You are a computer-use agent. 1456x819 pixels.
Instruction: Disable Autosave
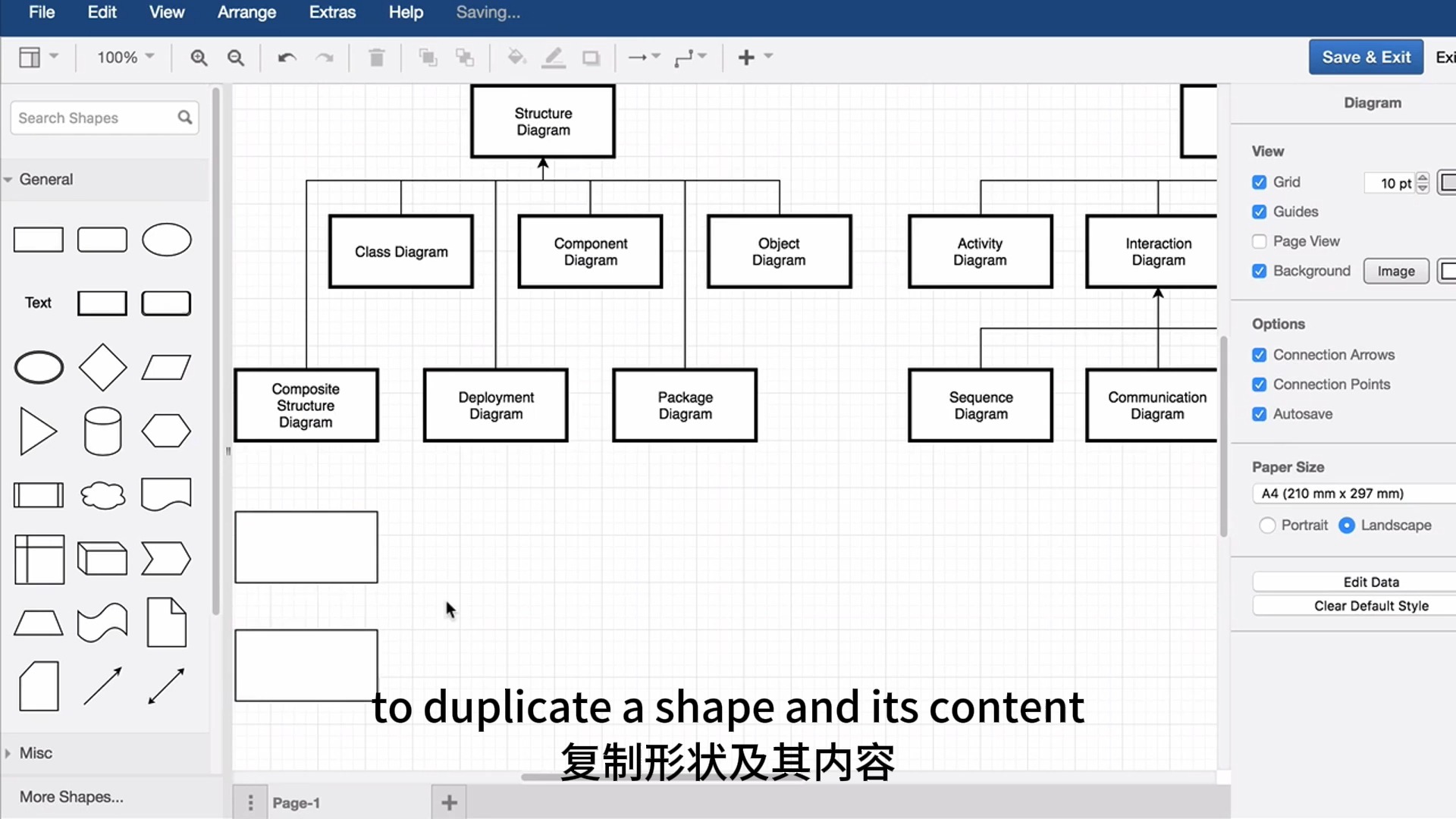tap(1260, 414)
